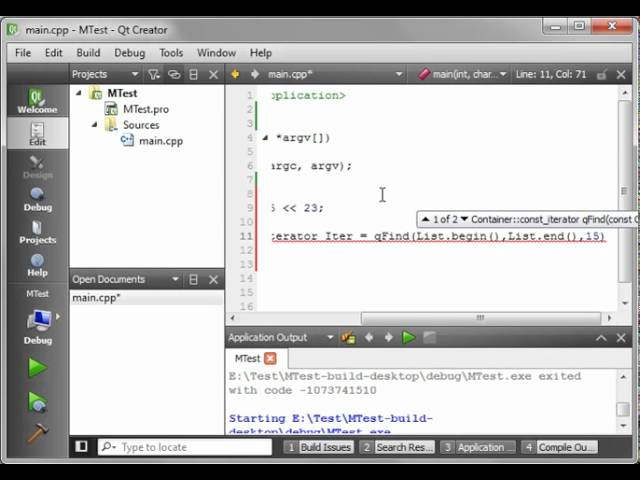Open the Debug menu
640x480 pixels.
129,53
